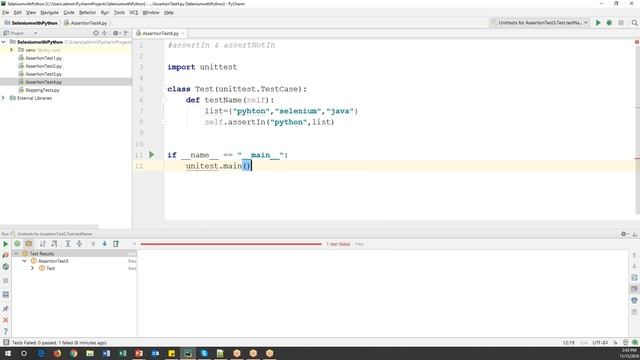Collapse Test Results root node

(16, 253)
